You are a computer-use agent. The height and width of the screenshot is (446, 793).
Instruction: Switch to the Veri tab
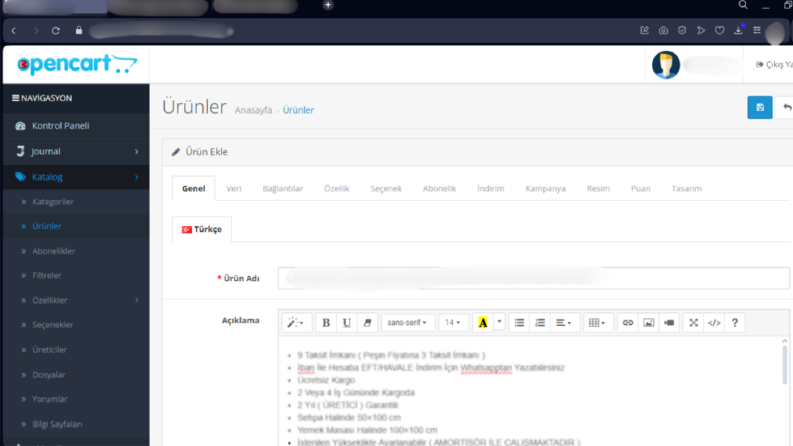pos(234,188)
